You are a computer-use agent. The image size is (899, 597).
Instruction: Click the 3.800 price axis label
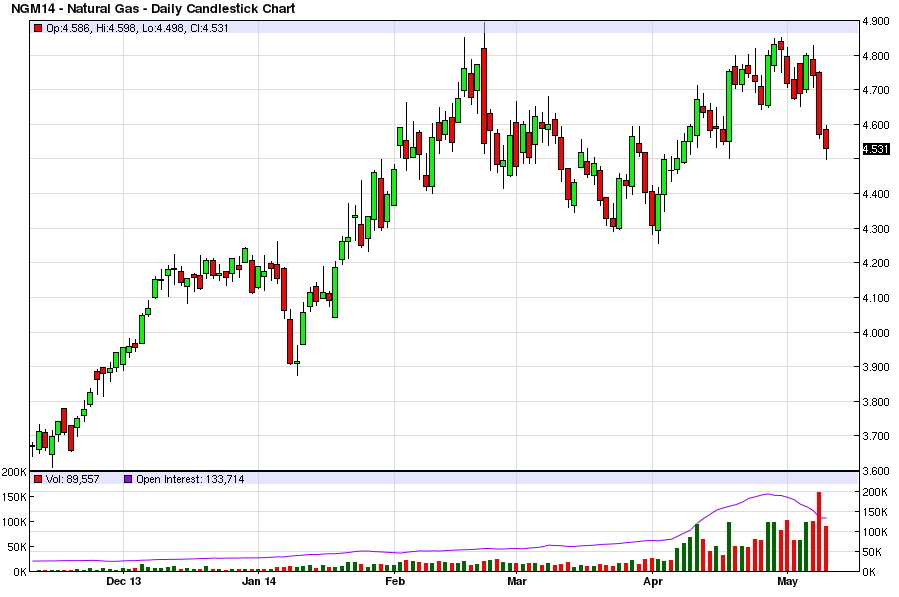click(x=875, y=402)
